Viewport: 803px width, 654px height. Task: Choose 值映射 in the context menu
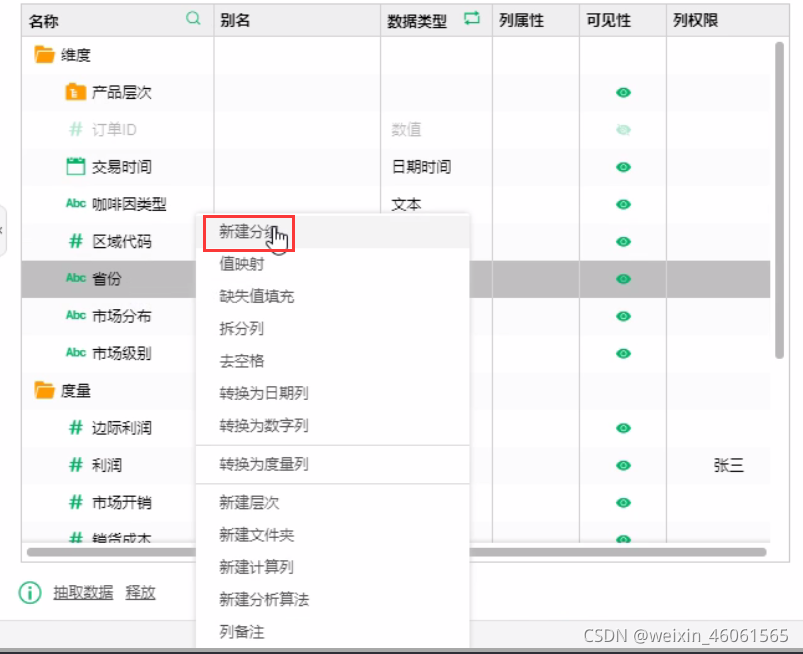[244, 263]
